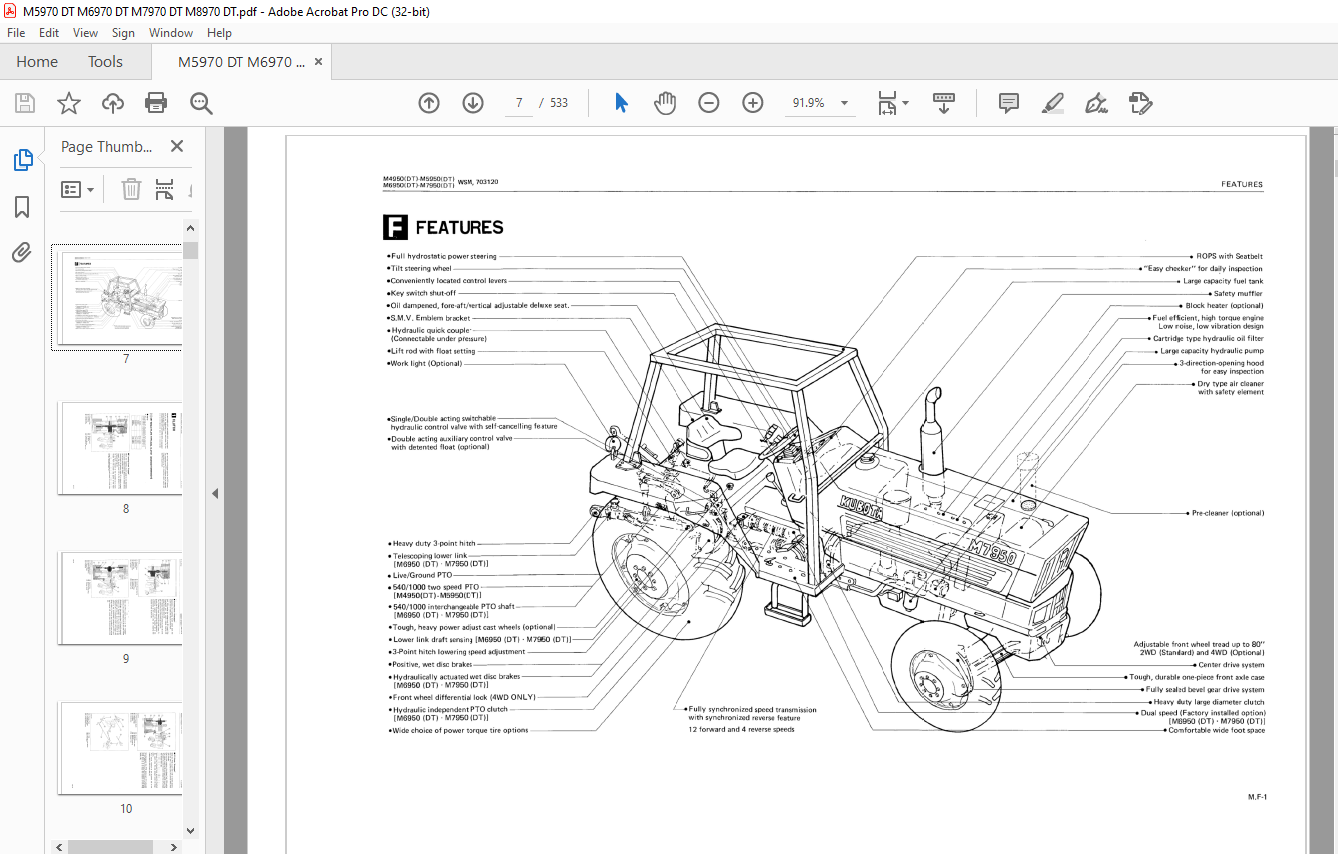This screenshot has width=1338, height=854.
Task: Click the delete pages trash icon
Action: (131, 189)
